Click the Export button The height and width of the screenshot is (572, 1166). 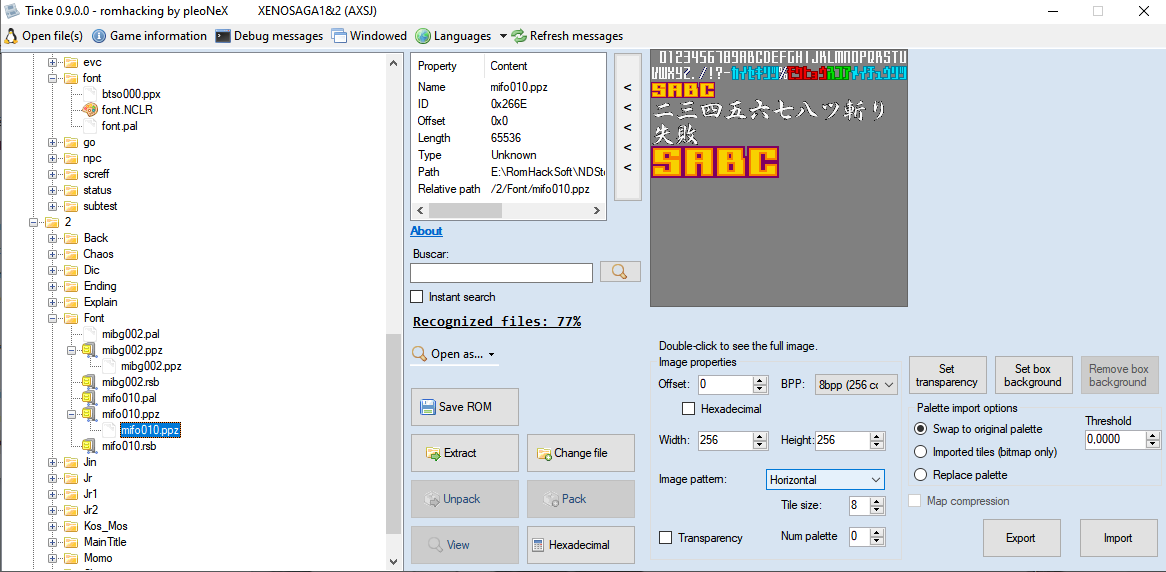1022,539
